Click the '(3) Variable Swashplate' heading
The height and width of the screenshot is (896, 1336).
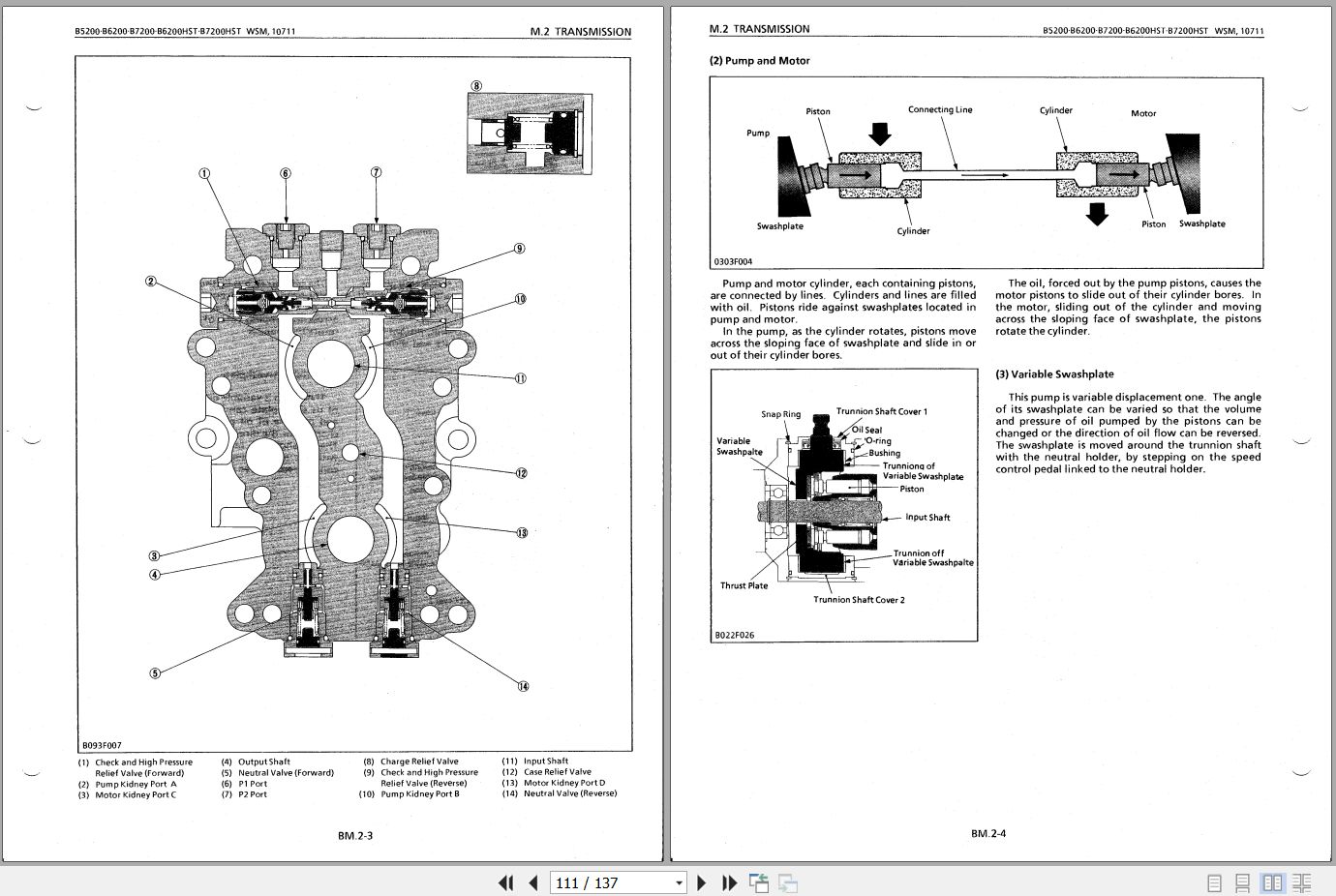(1054, 374)
